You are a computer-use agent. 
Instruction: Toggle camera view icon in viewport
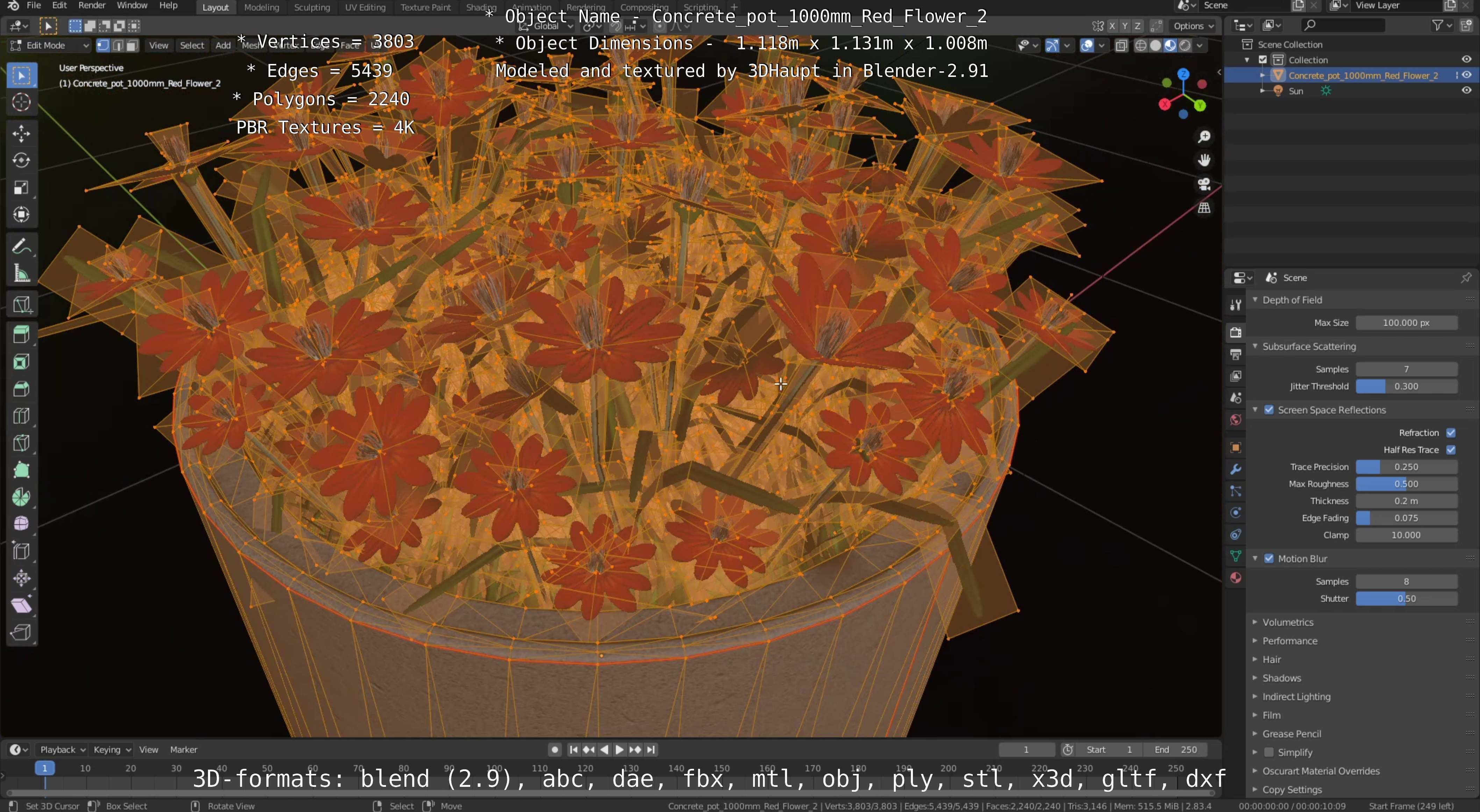[1204, 184]
